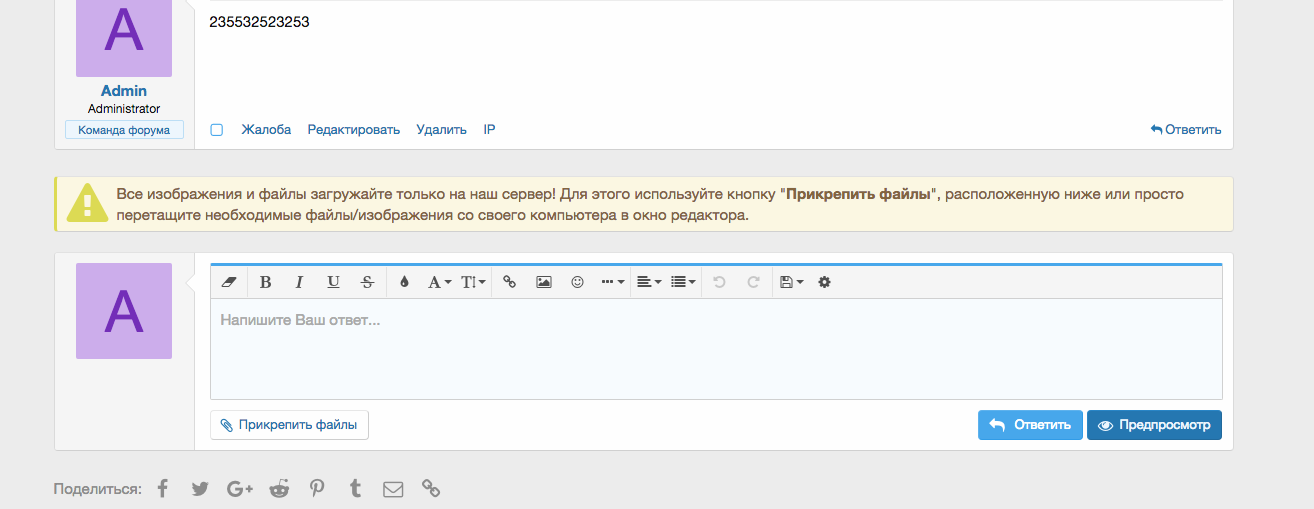1314x509 pixels.
Task: Open the text color droplet picker
Action: pyautogui.click(x=404, y=282)
